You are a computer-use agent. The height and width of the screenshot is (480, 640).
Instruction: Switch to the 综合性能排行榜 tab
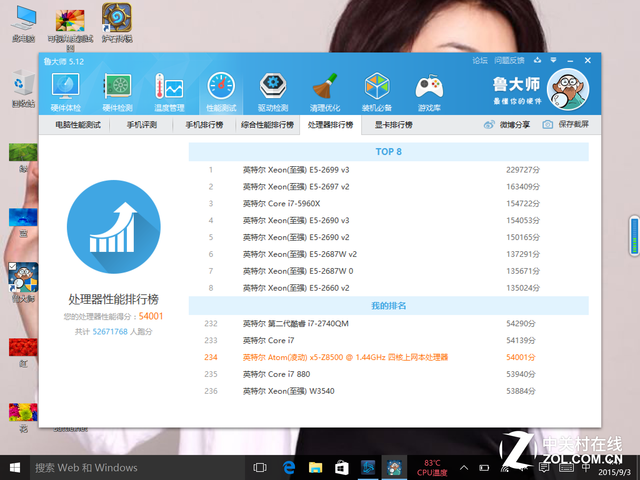pyautogui.click(x=267, y=125)
